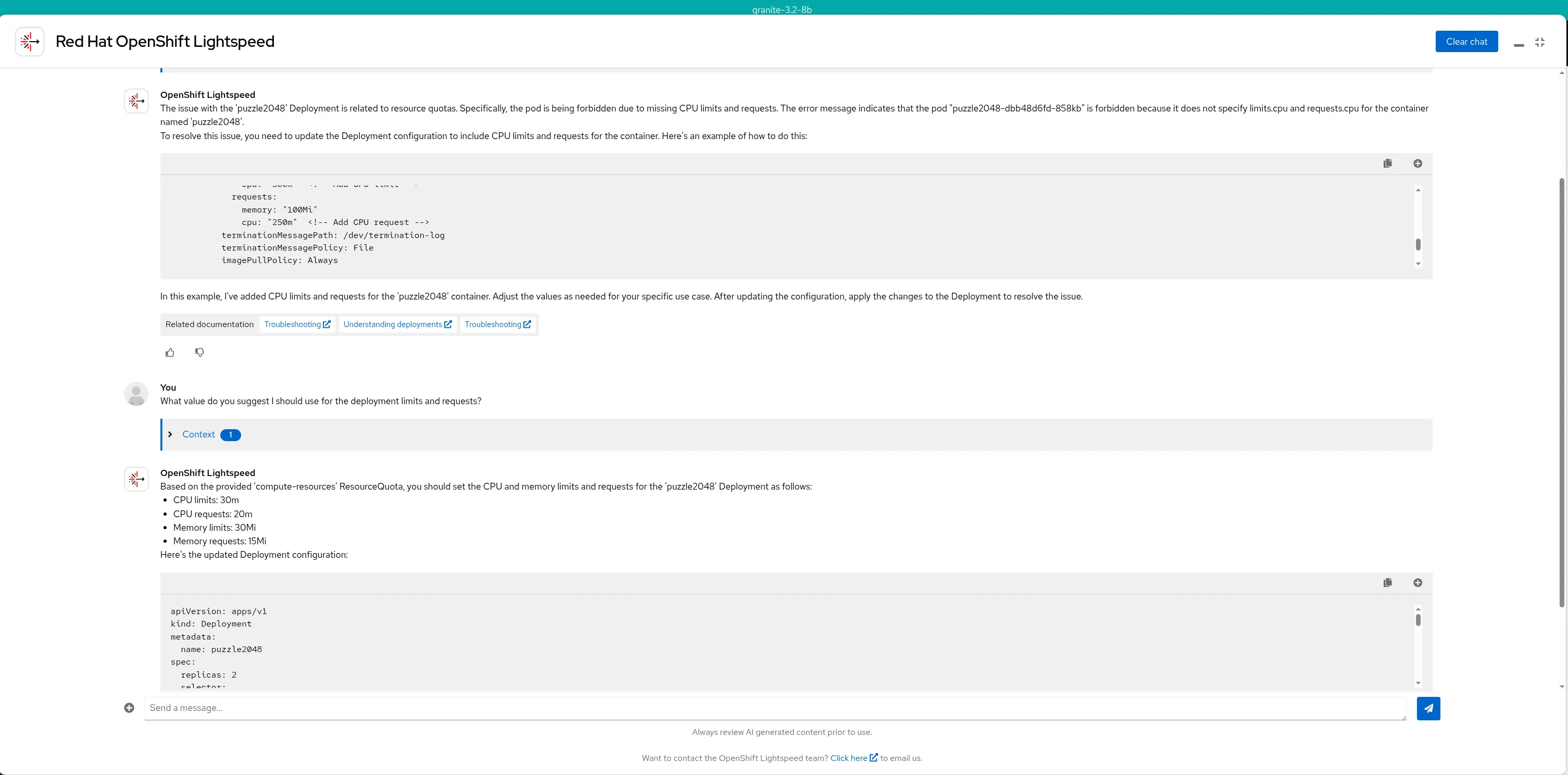Click 'Memory requests: 15Mi' bullet text

coord(219,541)
